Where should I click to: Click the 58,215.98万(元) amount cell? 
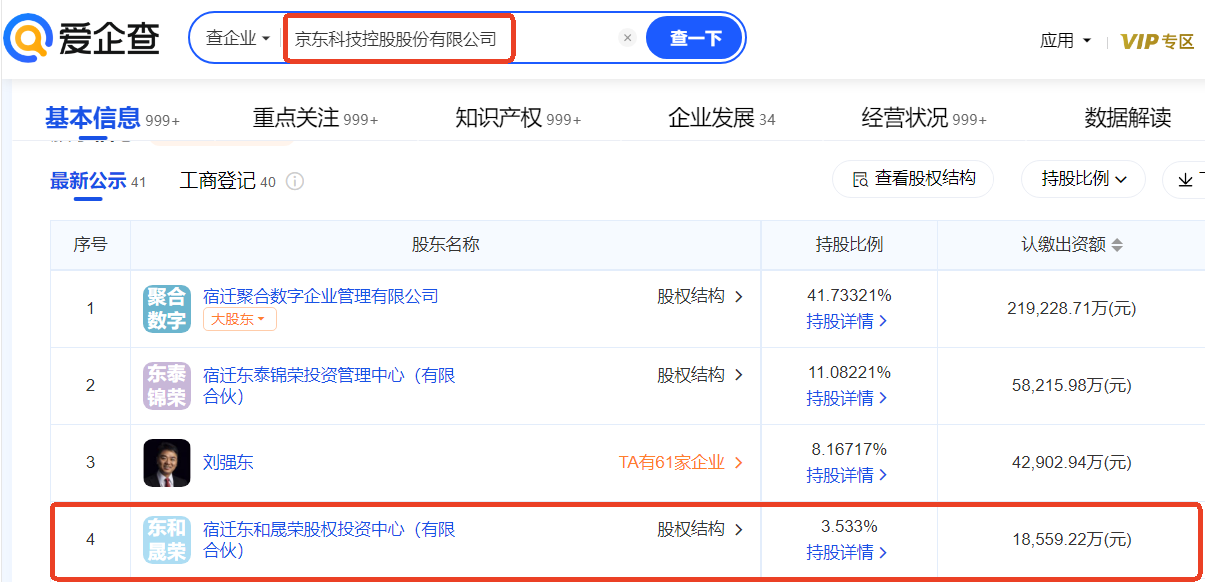(x=1071, y=386)
